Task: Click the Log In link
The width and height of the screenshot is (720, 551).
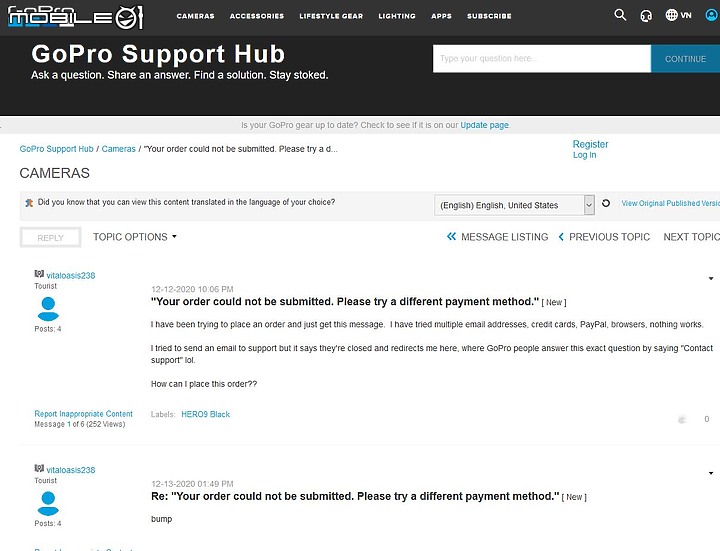Action: 584,155
